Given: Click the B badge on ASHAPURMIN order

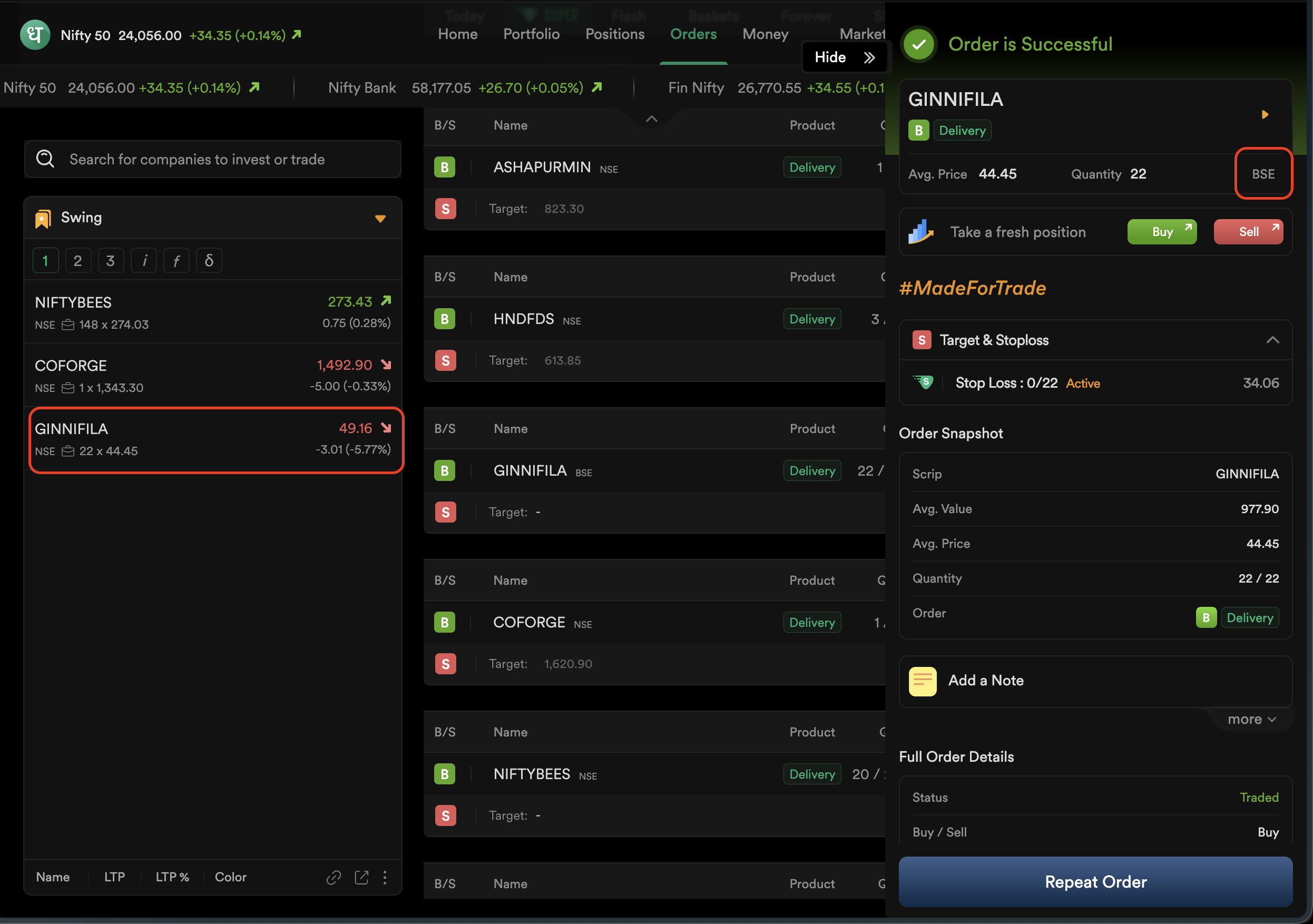Looking at the screenshot, I should 444,168.
